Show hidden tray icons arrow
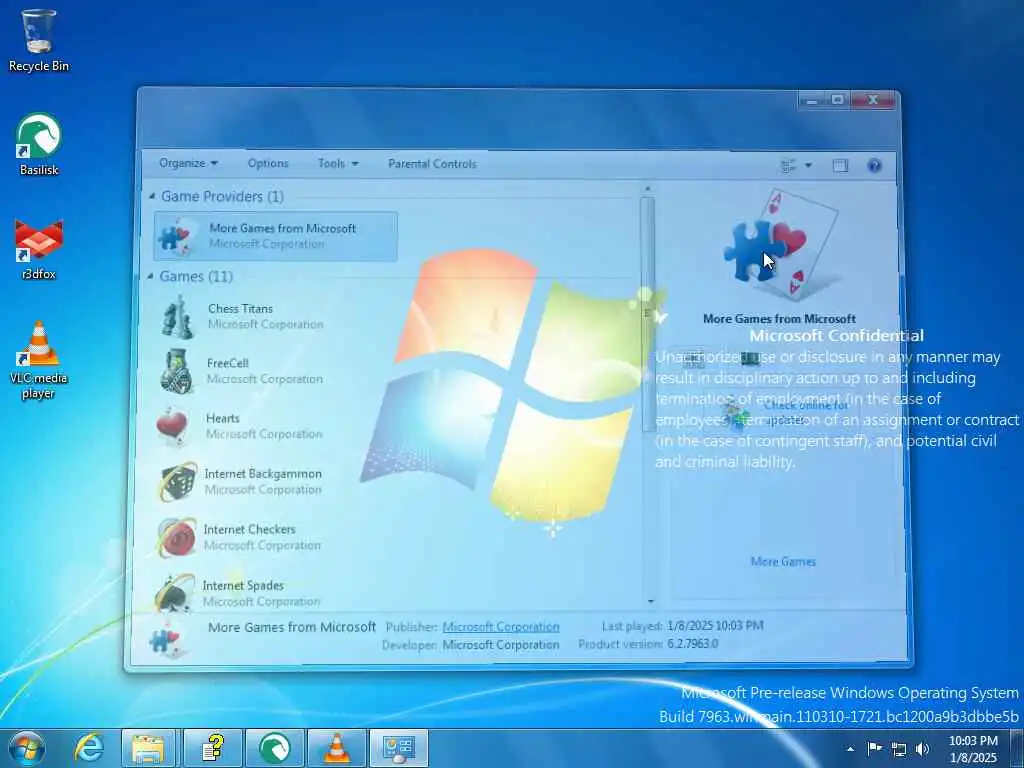The height and width of the screenshot is (768, 1024). click(x=850, y=749)
